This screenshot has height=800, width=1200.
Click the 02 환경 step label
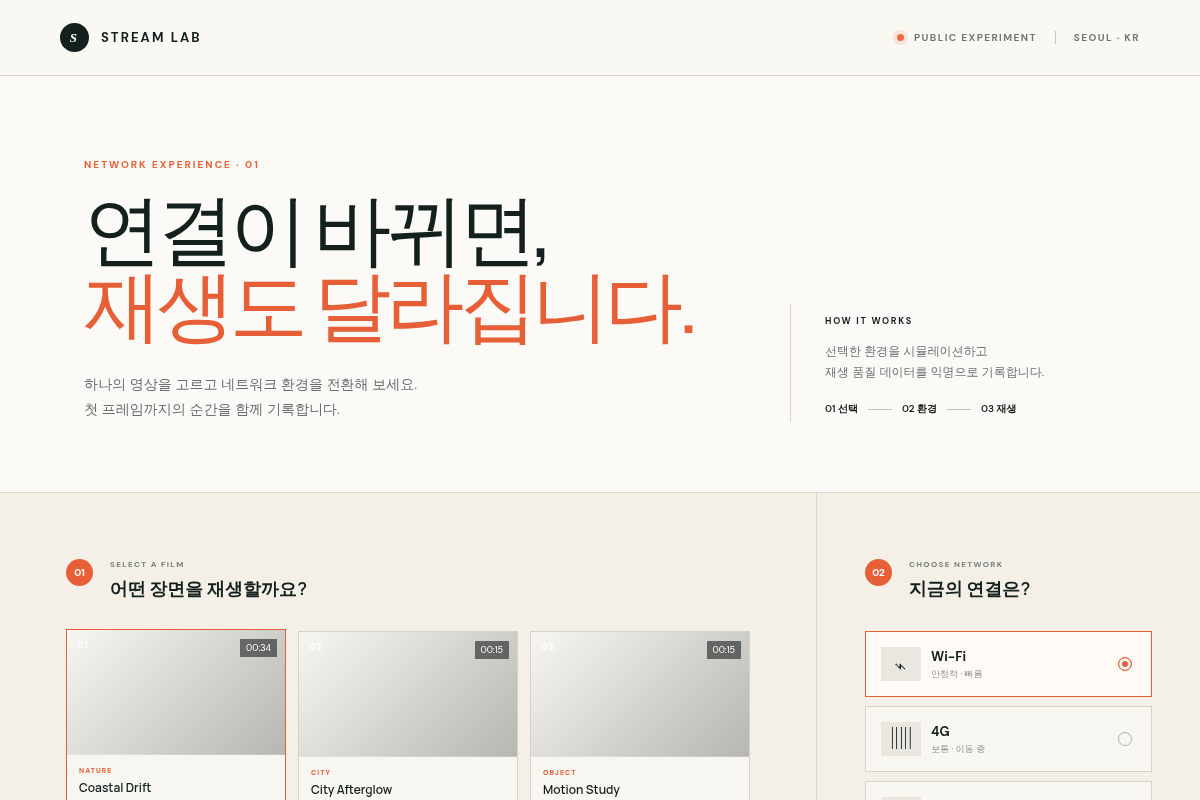pyautogui.click(x=919, y=408)
